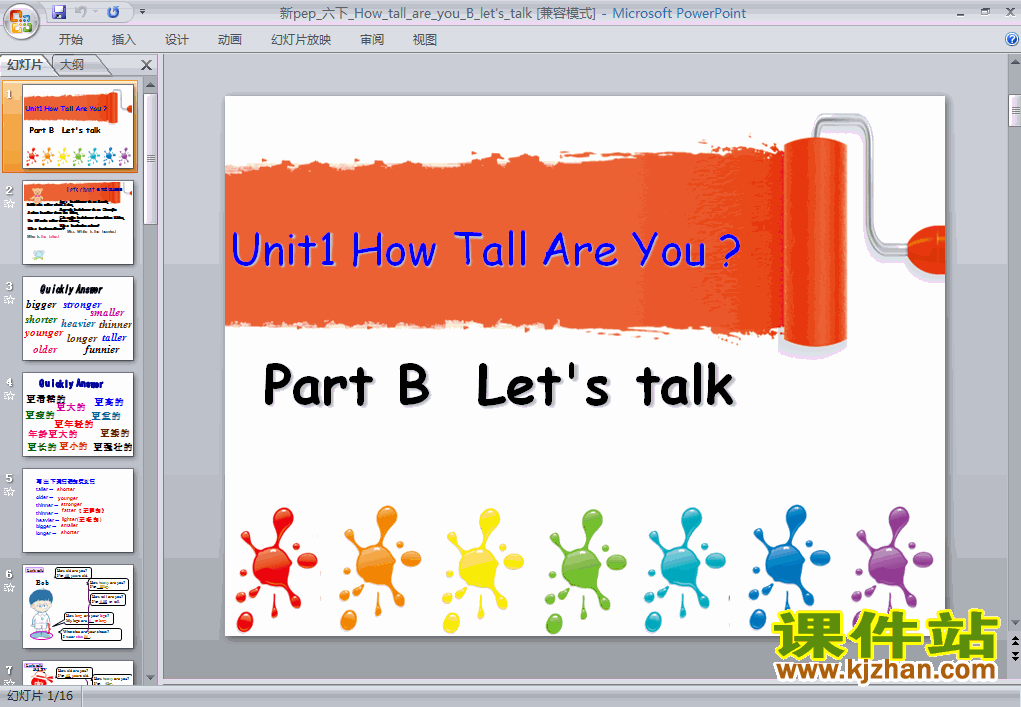This screenshot has height=707, width=1021.
Task: Open the 插入 ribbon tab
Action: [124, 40]
